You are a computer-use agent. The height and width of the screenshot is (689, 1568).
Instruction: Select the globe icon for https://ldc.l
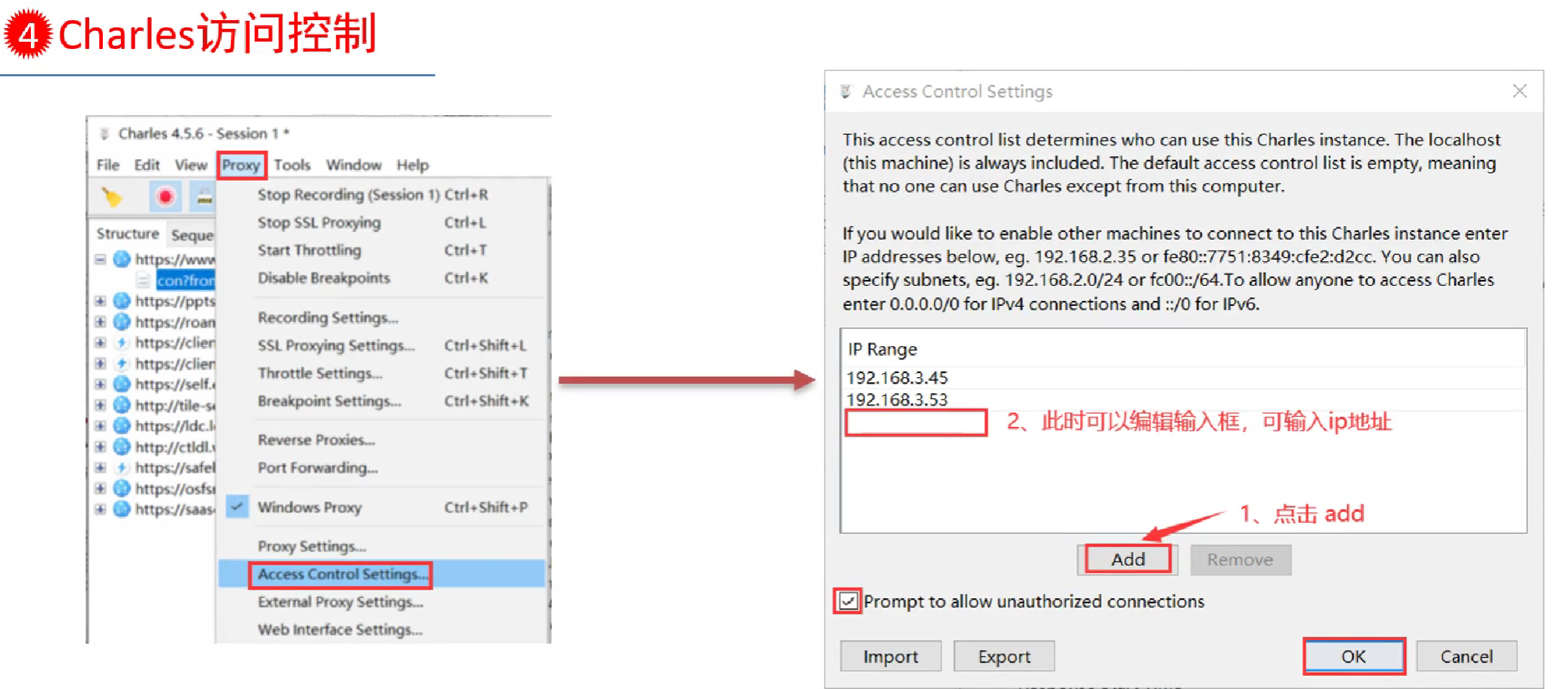pyautogui.click(x=122, y=426)
